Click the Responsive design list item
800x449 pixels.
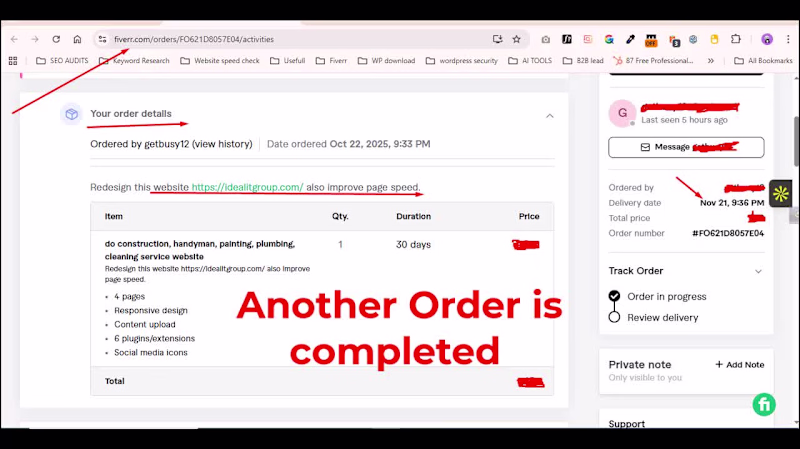click(151, 310)
